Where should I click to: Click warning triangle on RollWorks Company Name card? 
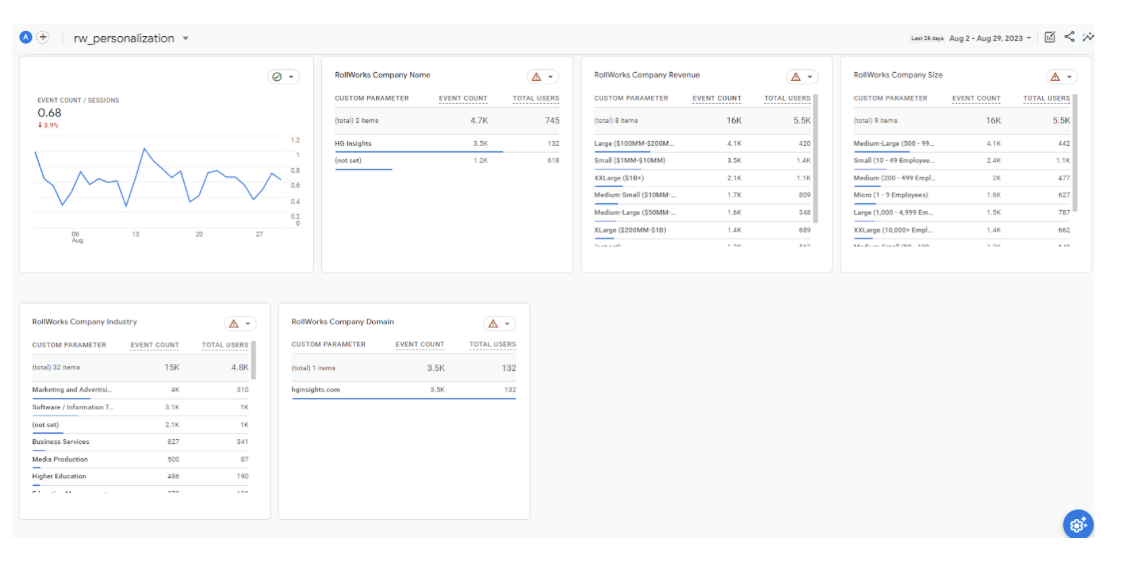[537, 77]
